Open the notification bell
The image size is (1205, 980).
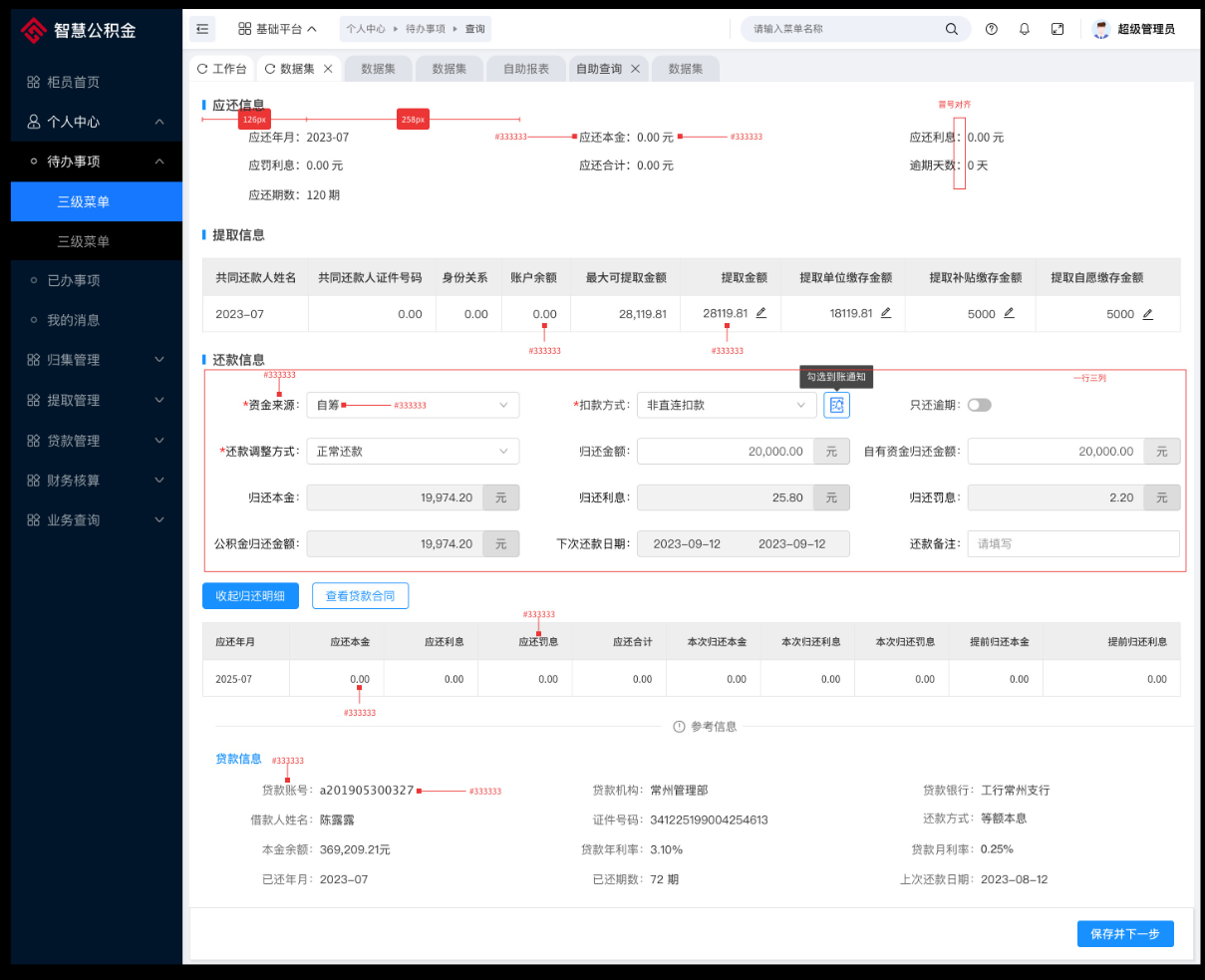pyautogui.click(x=1024, y=29)
